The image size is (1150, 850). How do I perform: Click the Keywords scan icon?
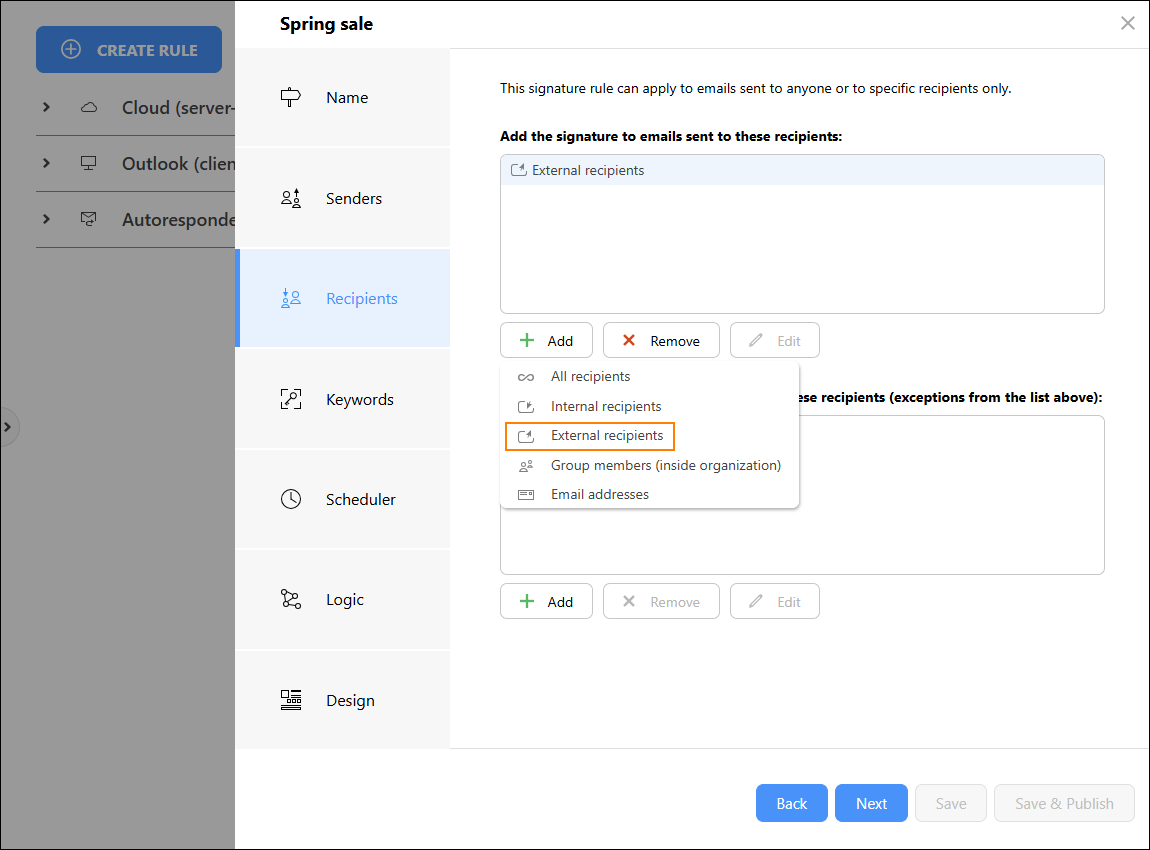(290, 399)
